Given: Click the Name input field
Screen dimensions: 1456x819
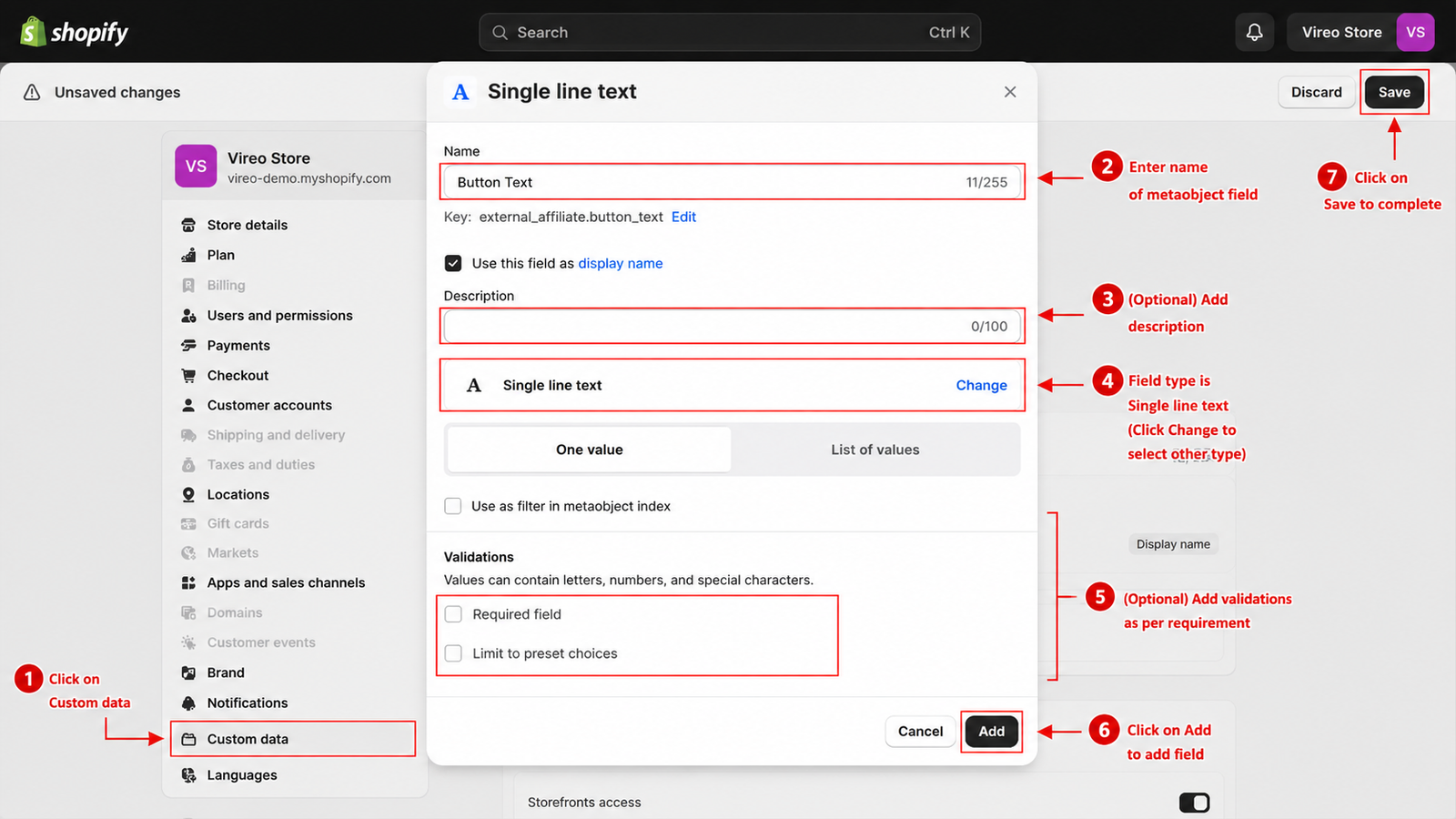Looking at the screenshot, I should coord(732,182).
